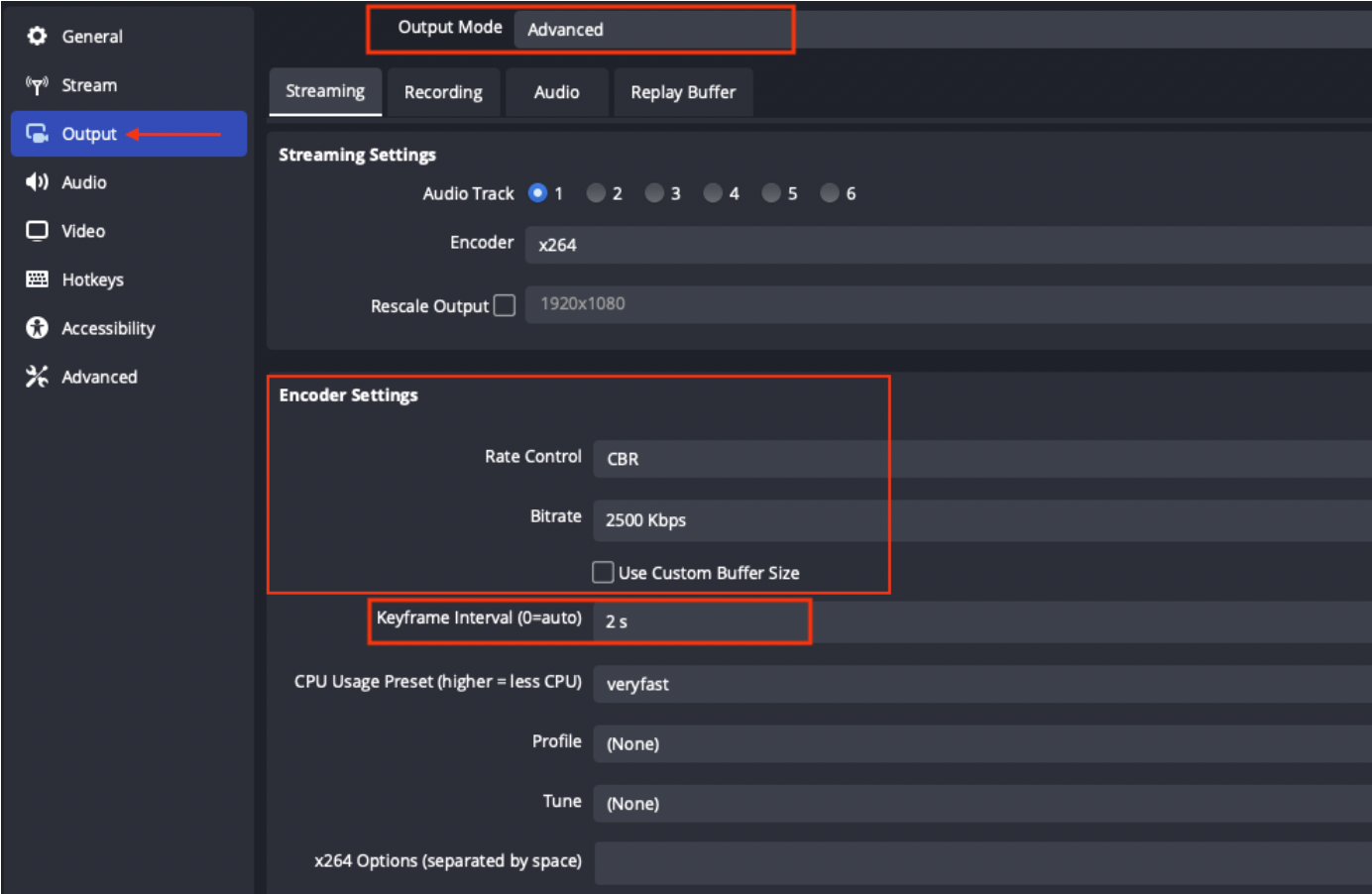Open Audio settings via speaker icon
This screenshot has height=894, width=1372.
coord(37,181)
